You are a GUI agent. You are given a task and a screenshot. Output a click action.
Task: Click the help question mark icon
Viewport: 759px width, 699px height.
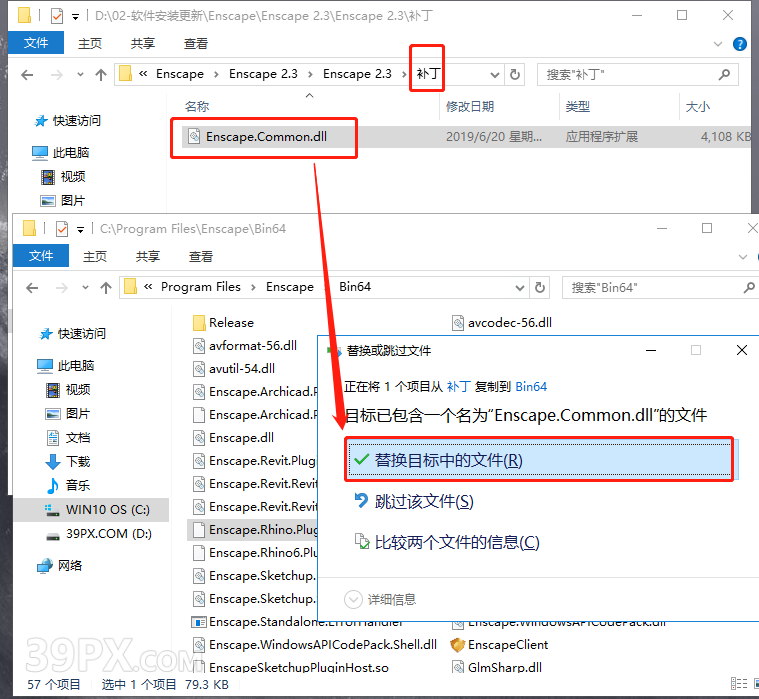click(740, 44)
